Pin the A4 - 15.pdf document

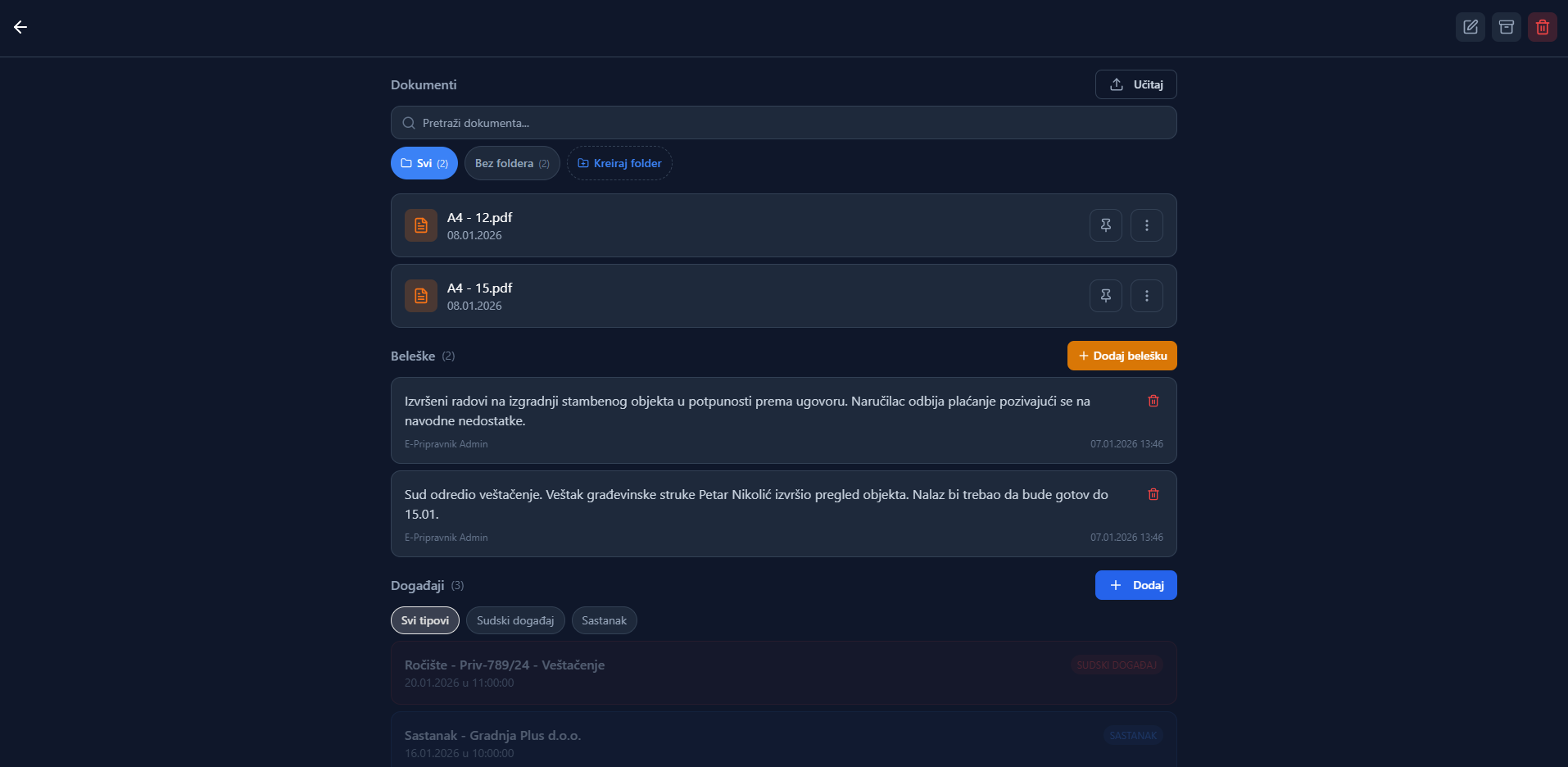(x=1106, y=296)
